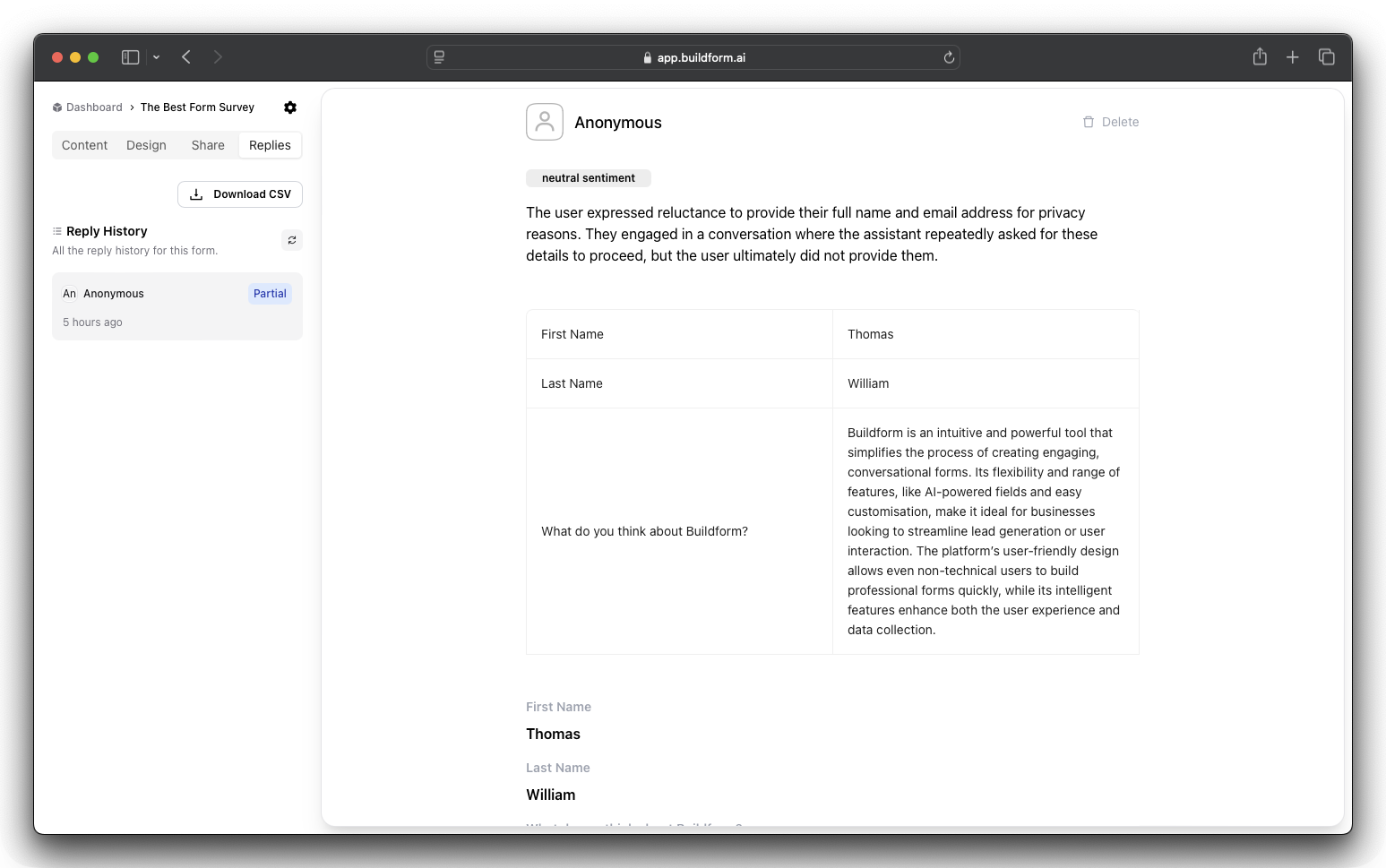The height and width of the screenshot is (868, 1386).
Task: Go forward with the browser forward arrow
Action: [x=218, y=57]
